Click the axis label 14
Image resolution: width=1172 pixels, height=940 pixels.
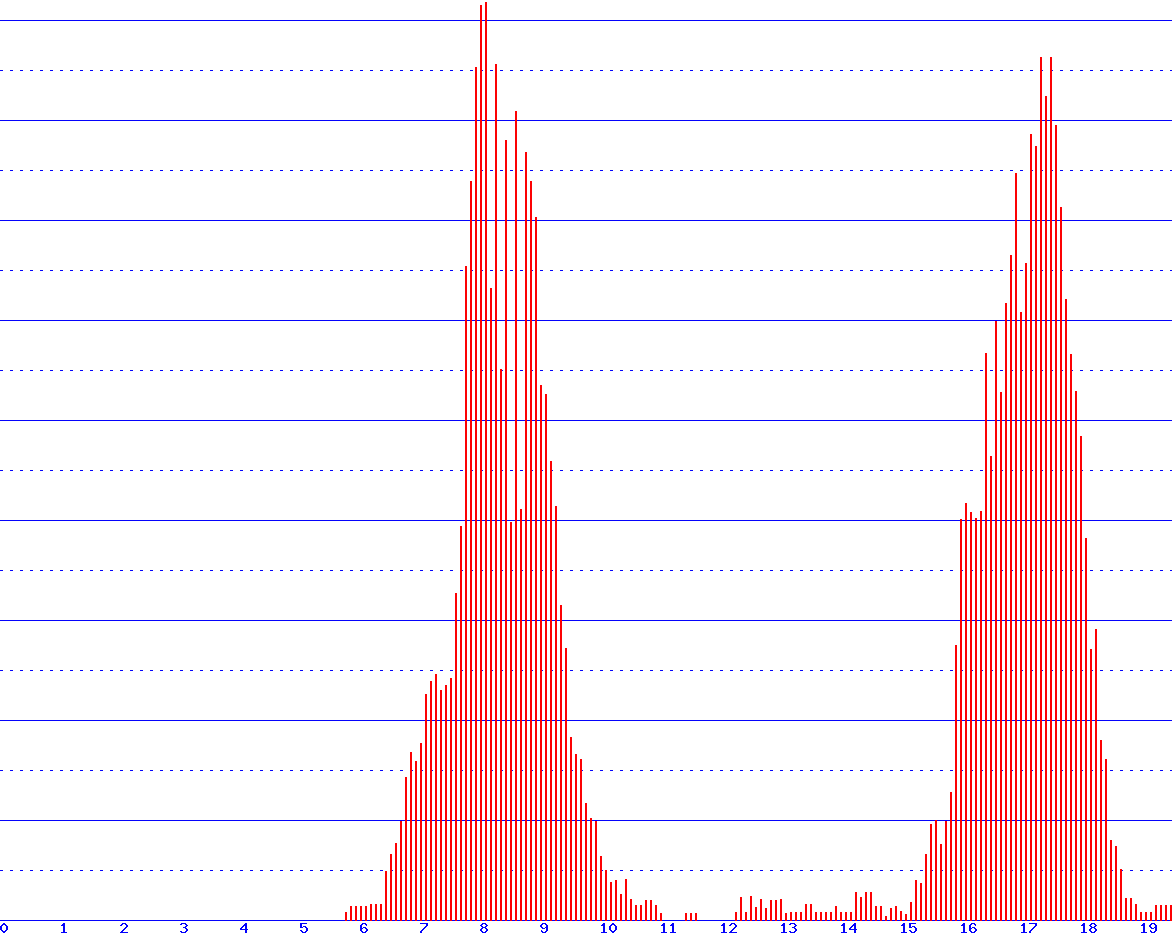click(x=848, y=929)
